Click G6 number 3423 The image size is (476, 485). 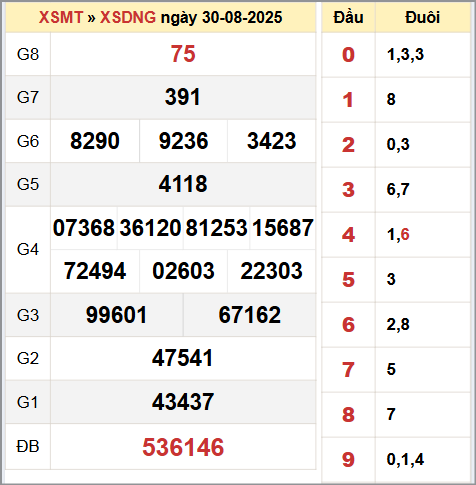point(272,141)
